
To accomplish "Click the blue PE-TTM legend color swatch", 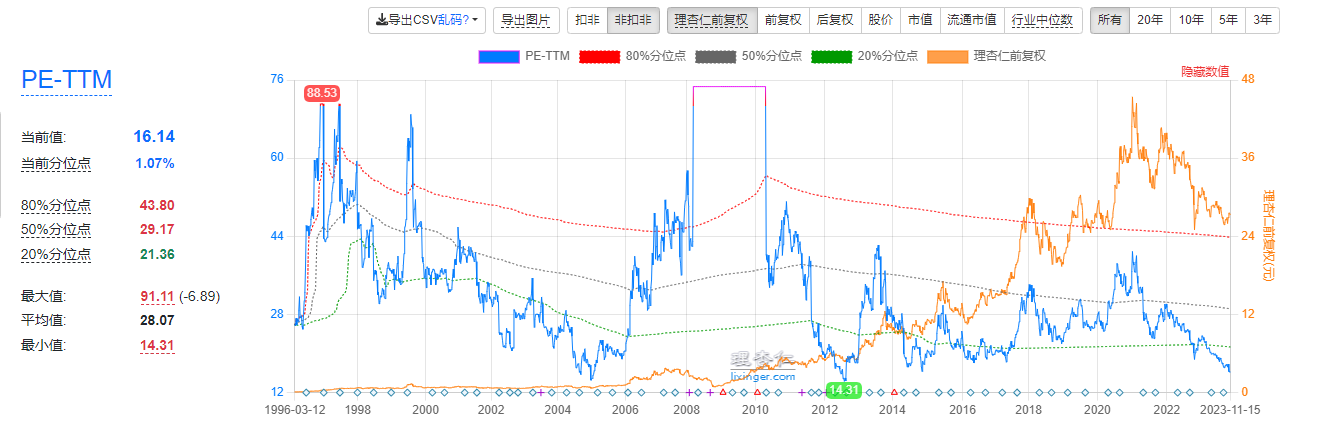I will 499,56.
